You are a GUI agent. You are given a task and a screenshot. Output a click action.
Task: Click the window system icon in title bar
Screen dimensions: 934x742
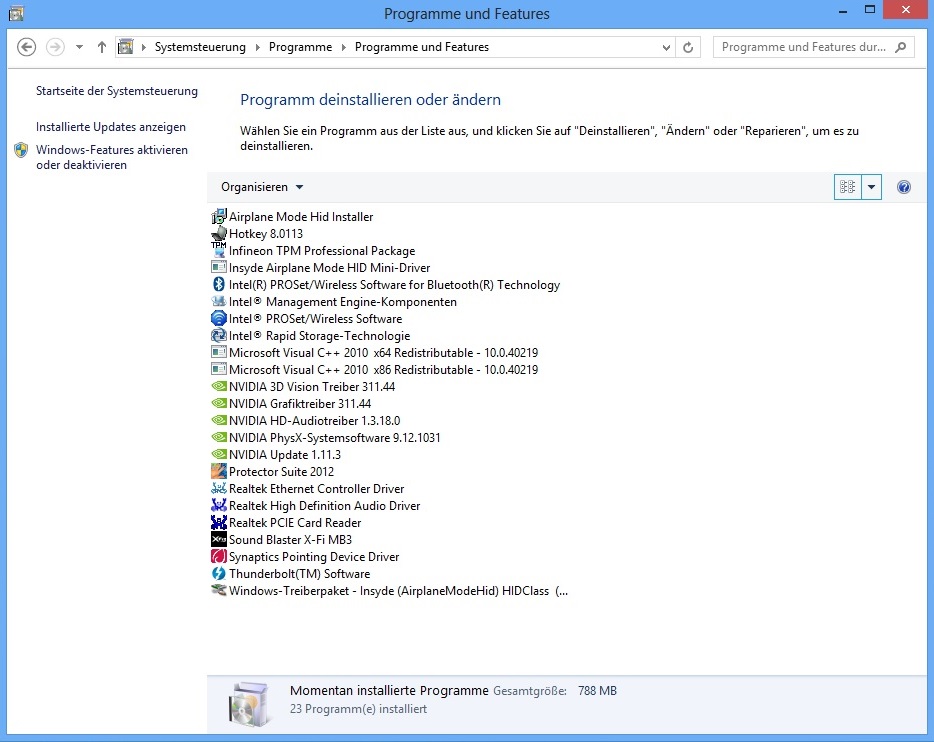(x=16, y=13)
